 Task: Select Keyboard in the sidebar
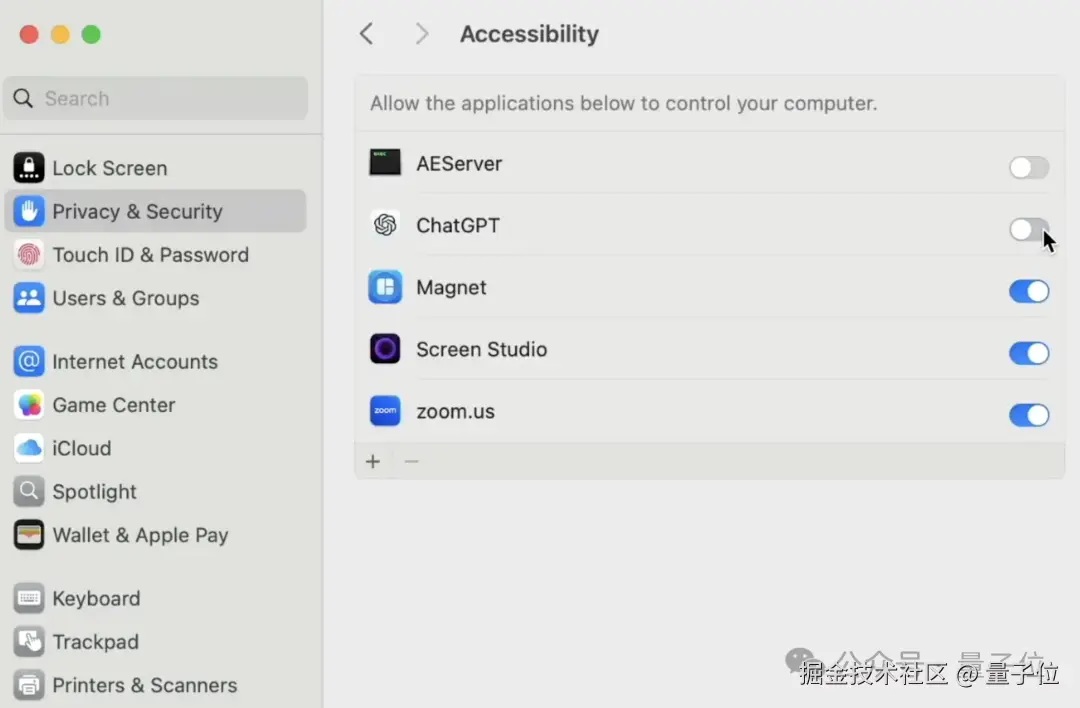click(96, 599)
